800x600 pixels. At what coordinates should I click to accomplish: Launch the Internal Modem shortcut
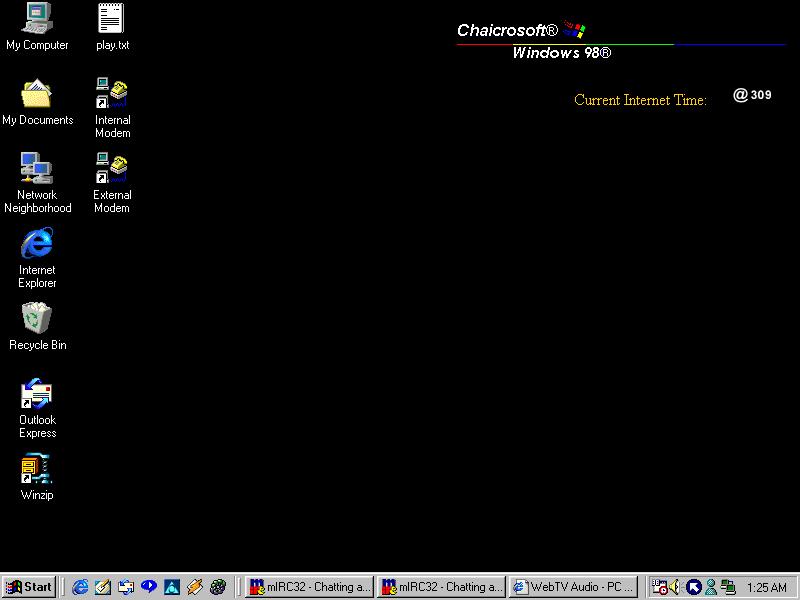[111, 95]
